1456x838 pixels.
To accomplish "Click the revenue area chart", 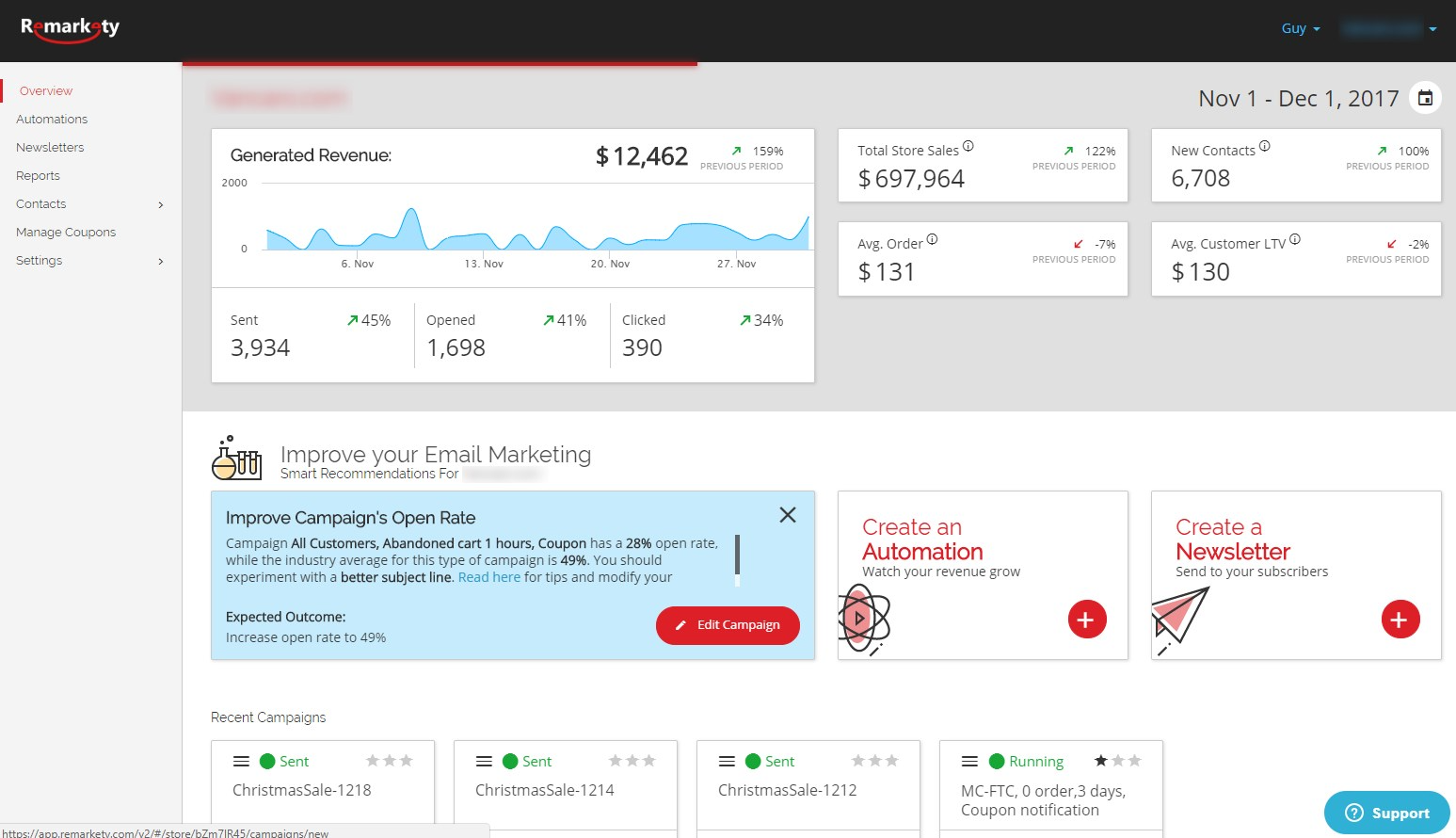I will tap(536, 229).
